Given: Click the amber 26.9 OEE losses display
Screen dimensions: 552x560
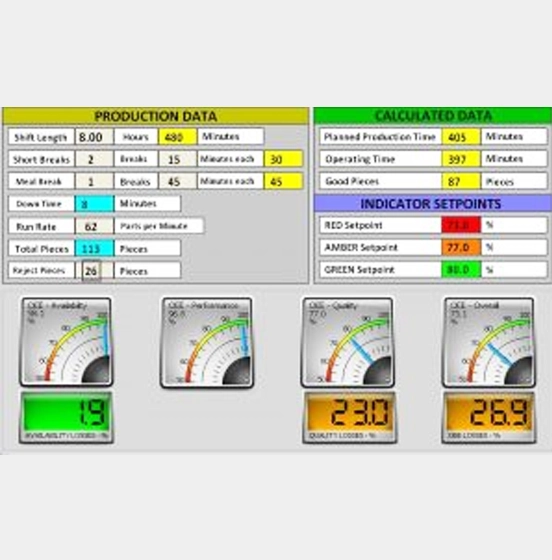Looking at the screenshot, I should (x=489, y=417).
